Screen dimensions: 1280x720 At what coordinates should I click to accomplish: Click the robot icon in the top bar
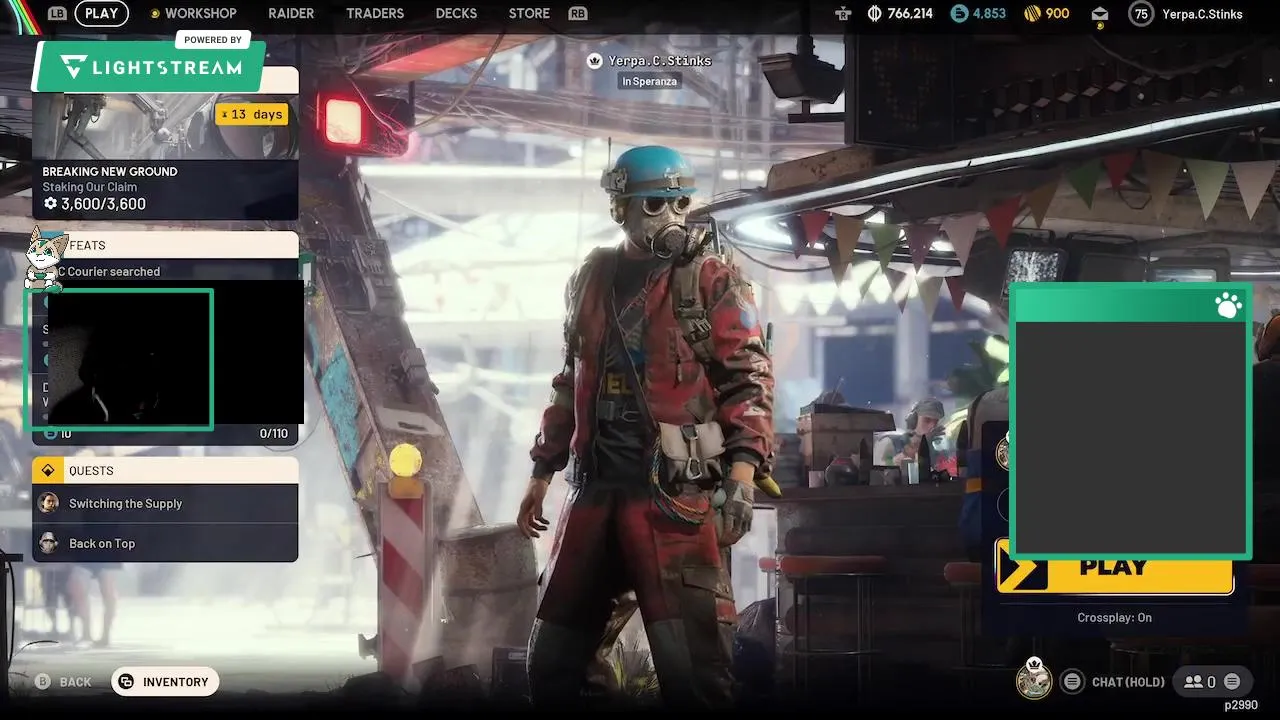point(843,13)
